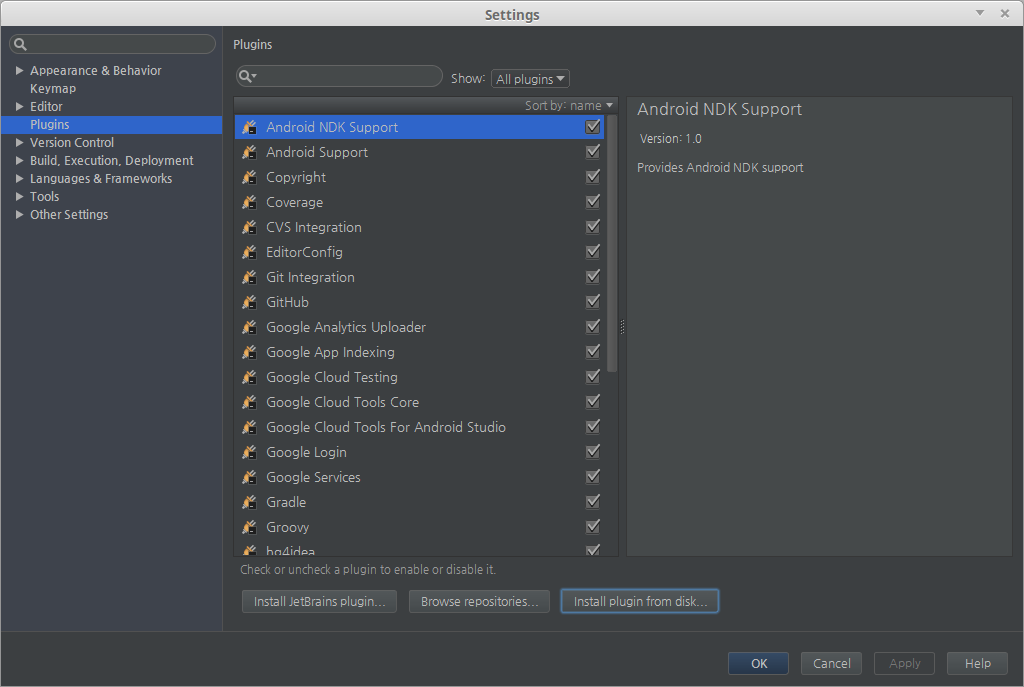Image resolution: width=1024 pixels, height=687 pixels.
Task: Click the Google Cloud Tools Core plugin icon
Action: tap(249, 402)
